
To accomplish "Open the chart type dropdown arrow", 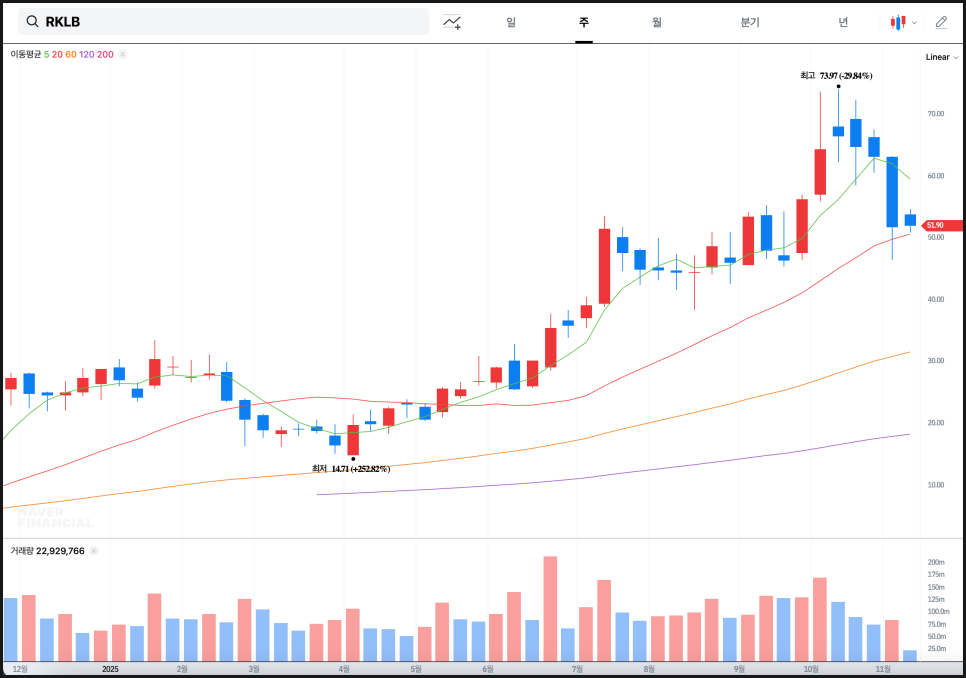I will click(x=914, y=22).
